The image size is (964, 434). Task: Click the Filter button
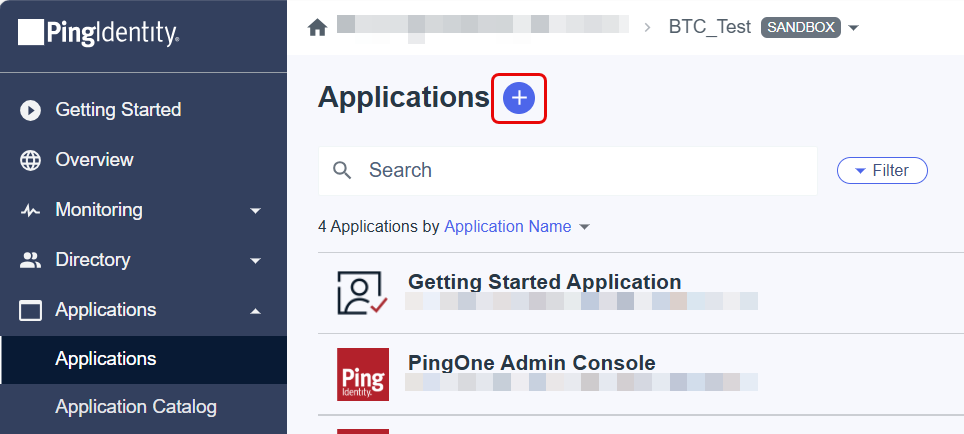click(882, 170)
